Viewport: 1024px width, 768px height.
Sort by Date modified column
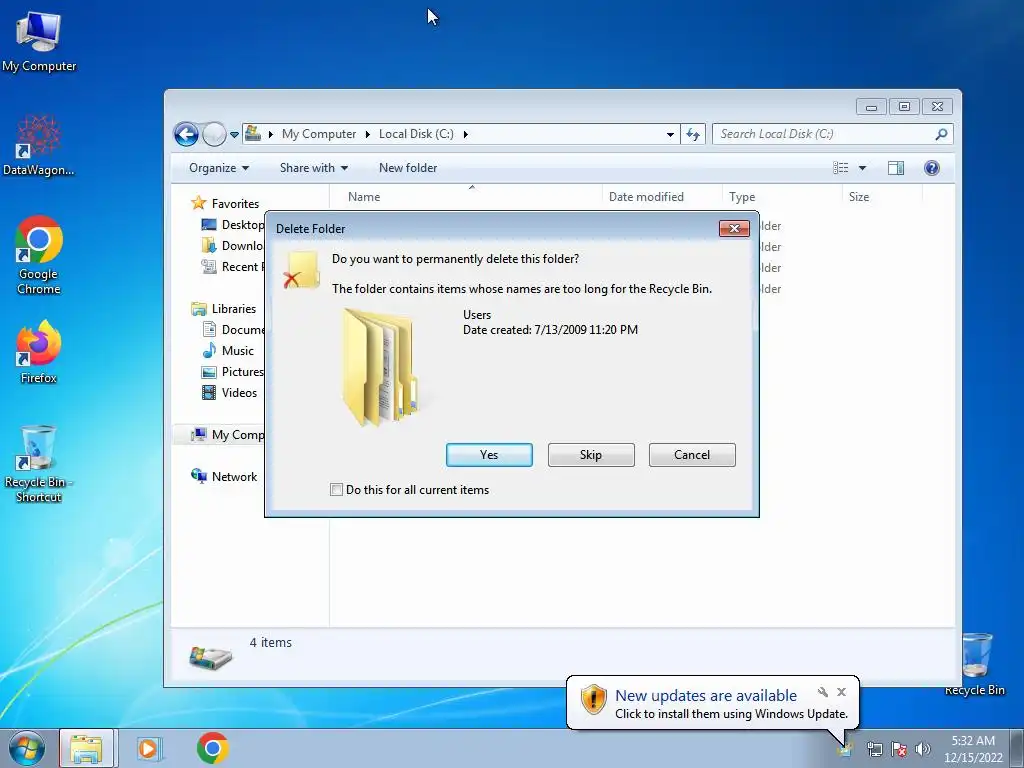coord(646,197)
